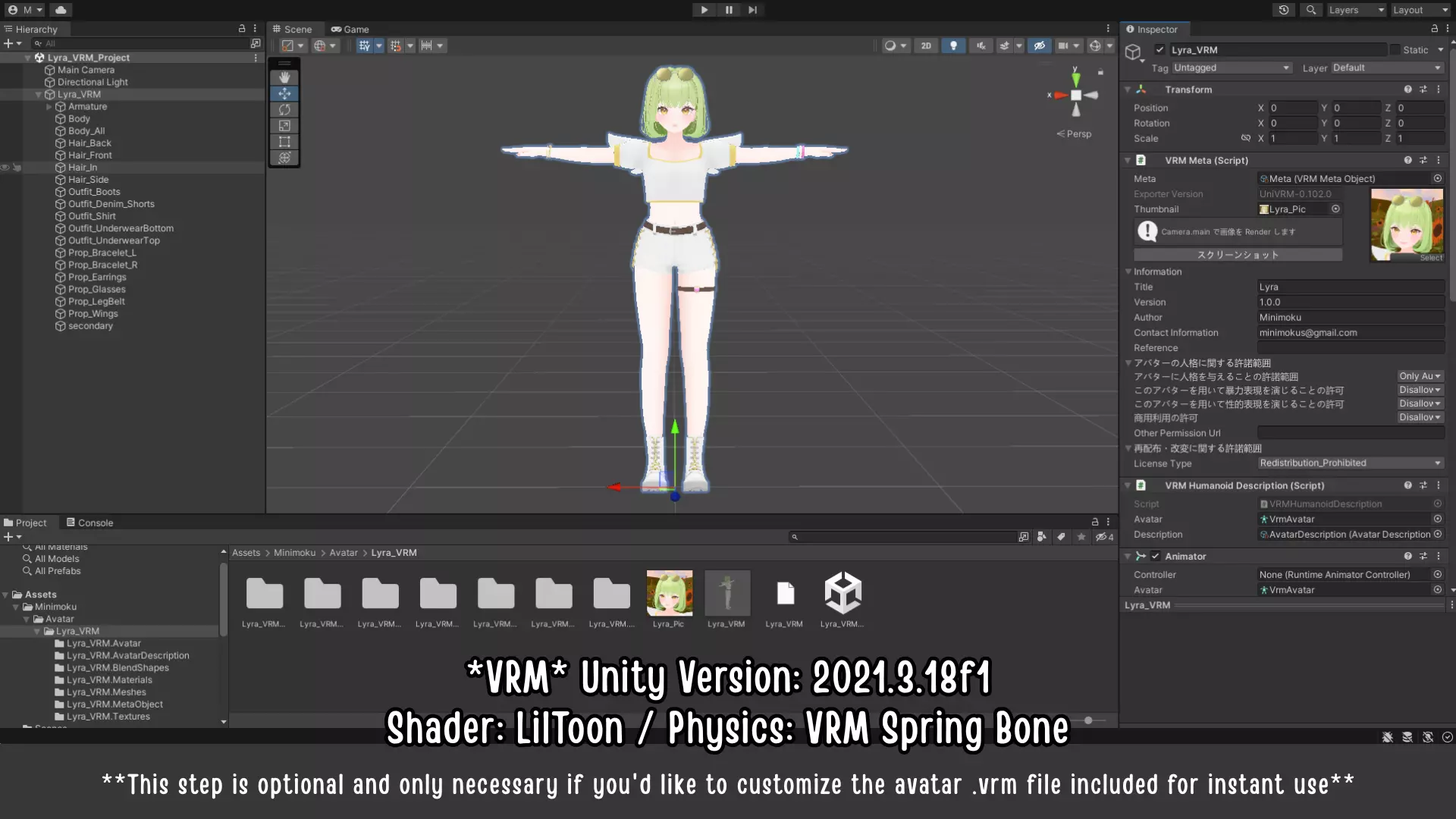This screenshot has height=819, width=1456.
Task: Expand the Armature hierarchy node
Action: [49, 106]
